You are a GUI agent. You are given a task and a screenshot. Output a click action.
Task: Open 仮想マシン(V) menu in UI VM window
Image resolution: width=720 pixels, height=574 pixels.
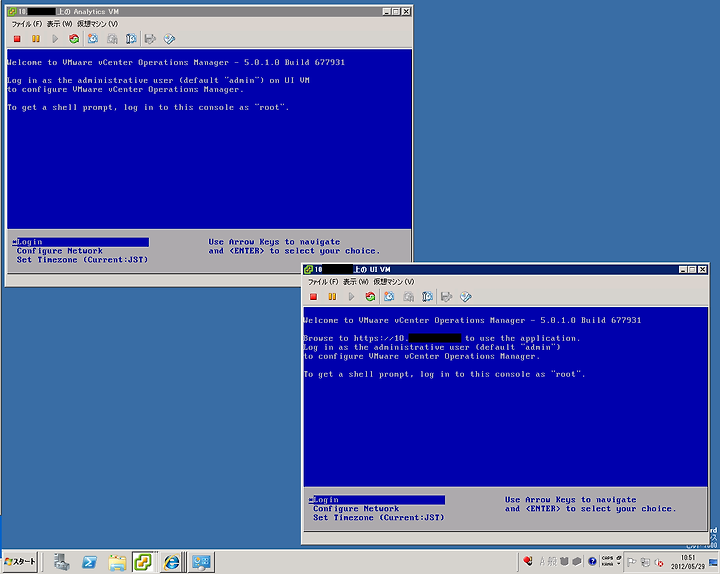point(394,282)
